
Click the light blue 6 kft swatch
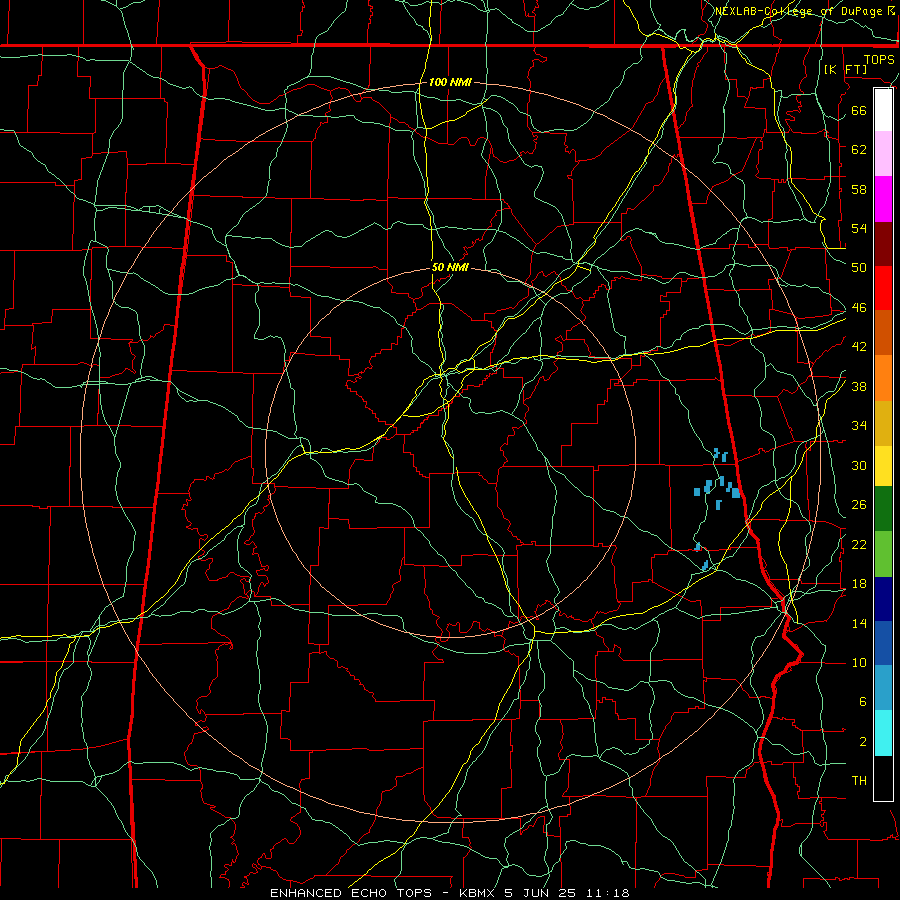pyautogui.click(x=883, y=688)
